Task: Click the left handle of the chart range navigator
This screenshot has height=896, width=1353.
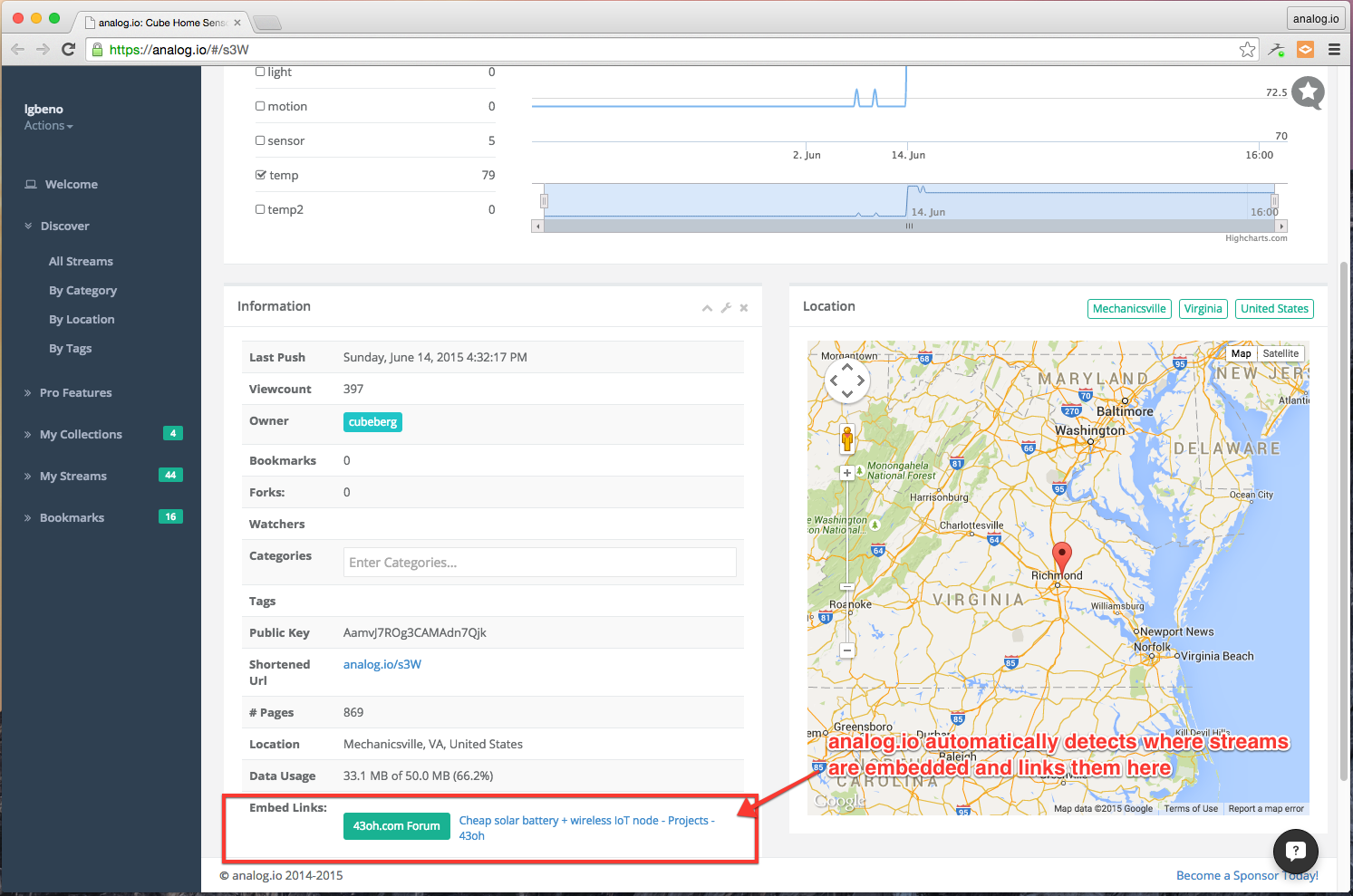Action: point(544,200)
